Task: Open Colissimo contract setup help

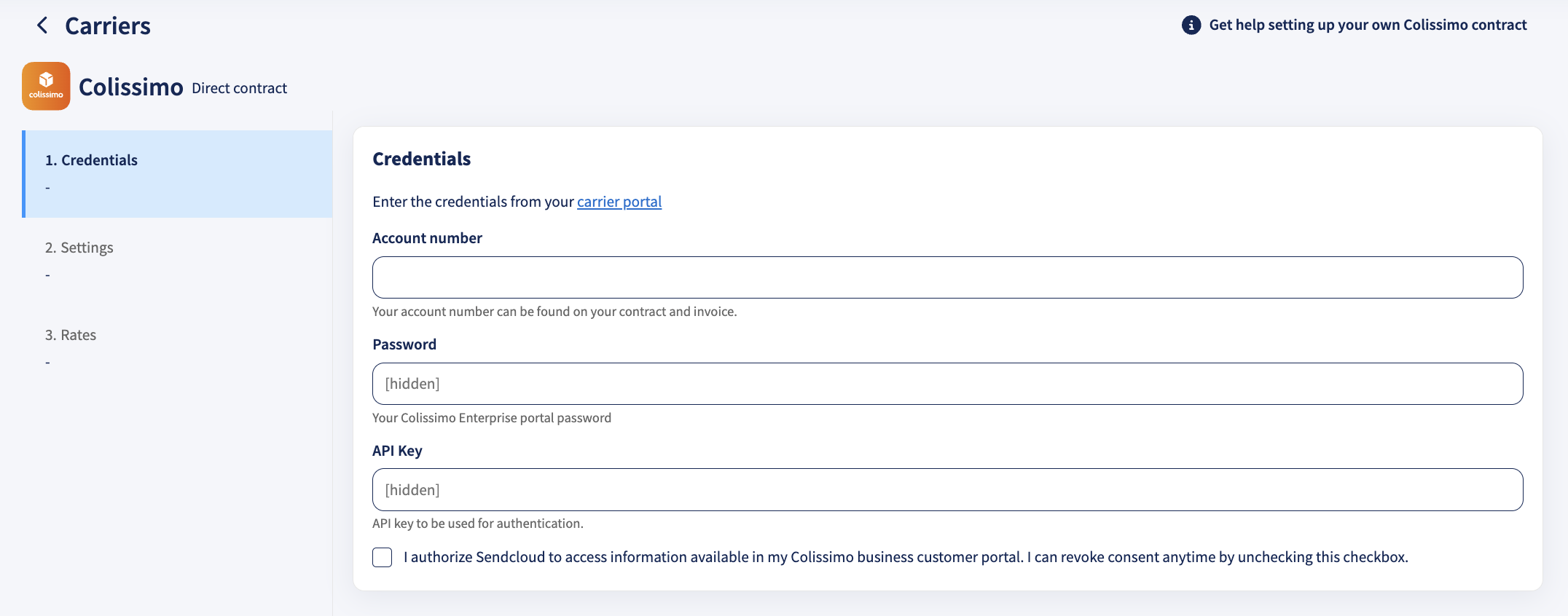Action: [1368, 25]
